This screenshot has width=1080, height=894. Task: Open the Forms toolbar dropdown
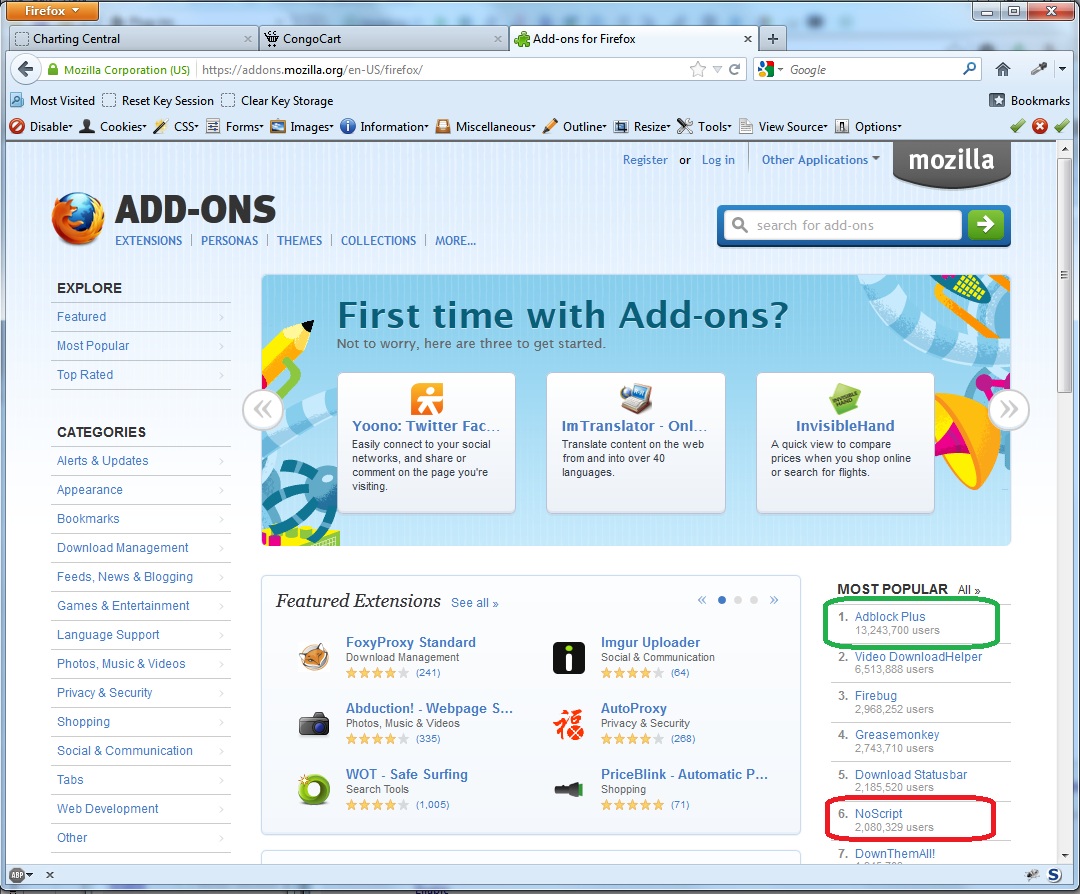(235, 127)
